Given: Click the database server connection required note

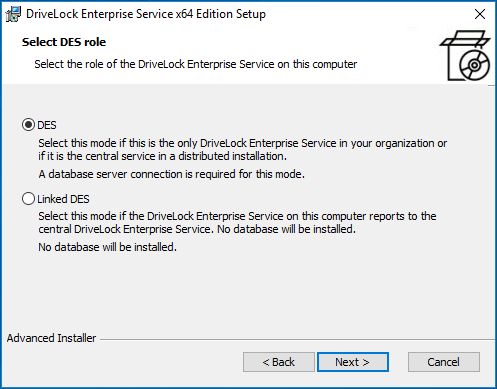Looking at the screenshot, I should [171, 174].
